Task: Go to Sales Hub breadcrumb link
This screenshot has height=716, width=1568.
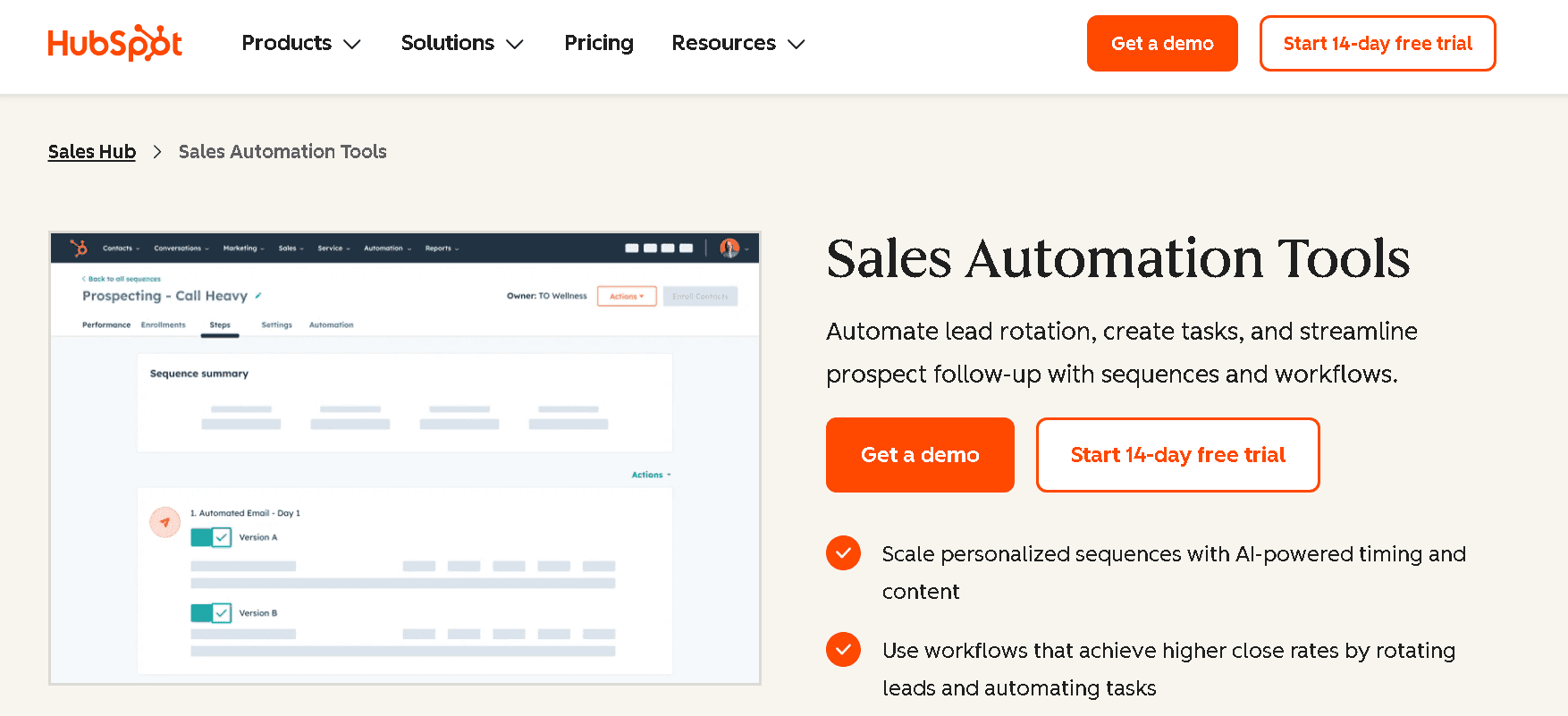Action: click(x=92, y=152)
